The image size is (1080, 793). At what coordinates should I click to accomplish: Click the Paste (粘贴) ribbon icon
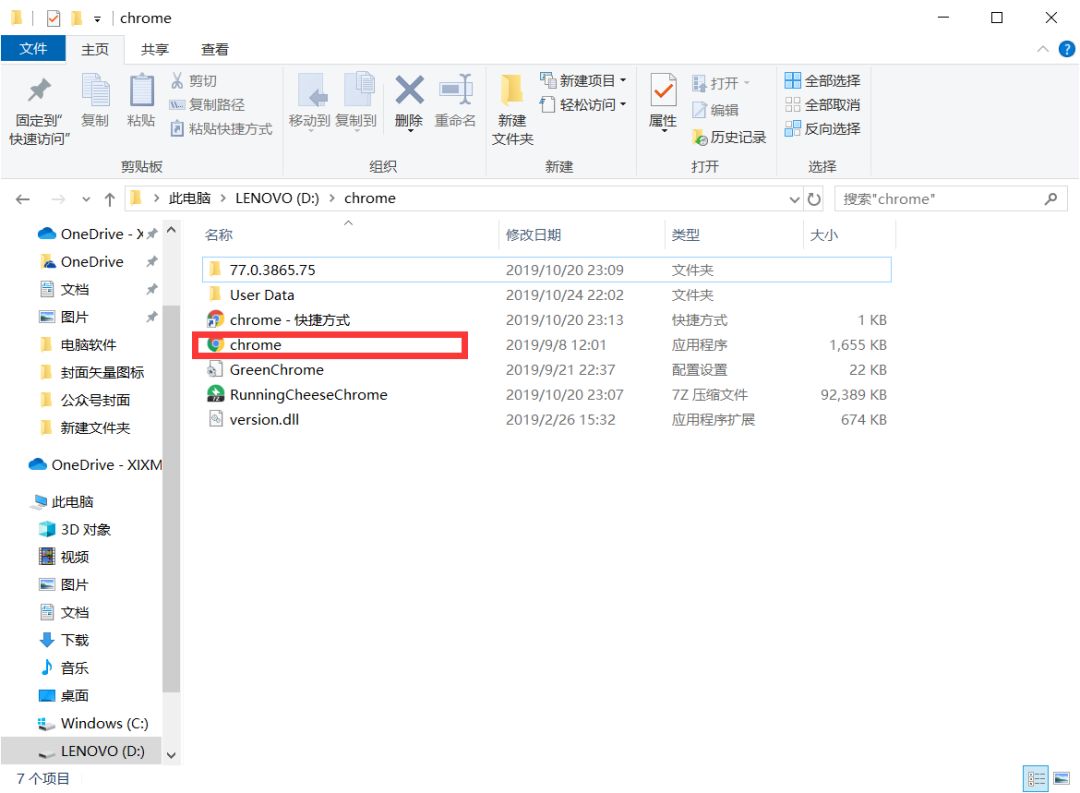[x=141, y=90]
